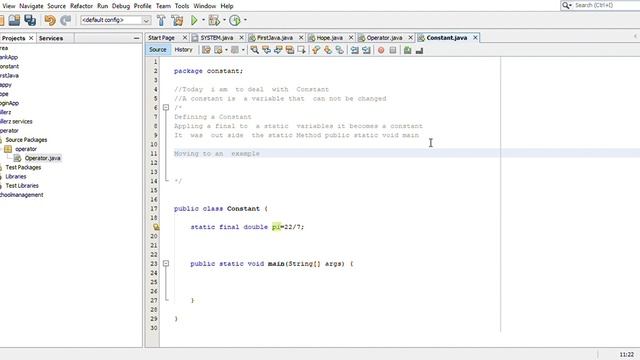
Task: Build the project with the hammer icon
Action: [x=161, y=20]
